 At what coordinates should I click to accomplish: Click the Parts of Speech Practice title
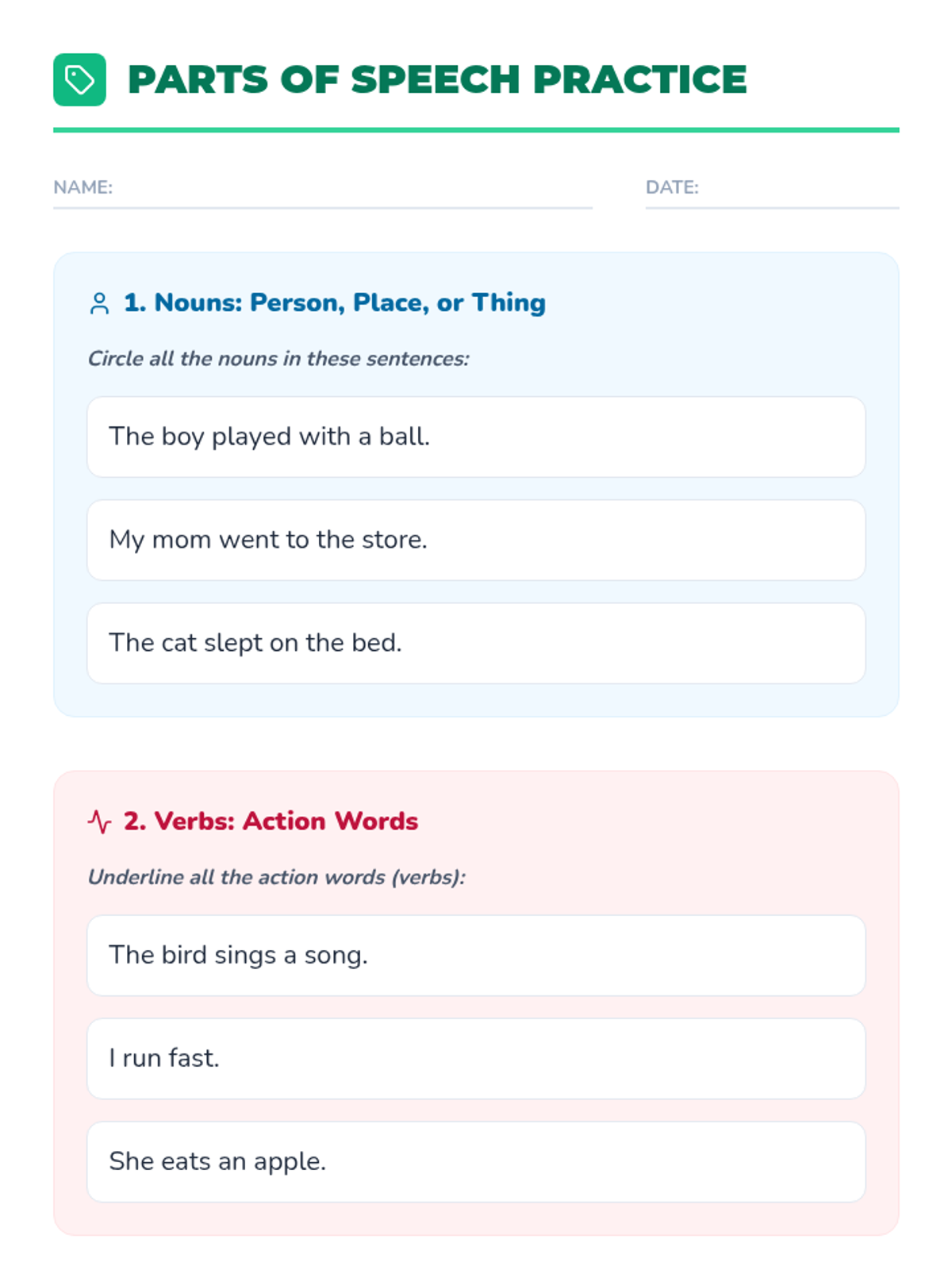(437, 79)
